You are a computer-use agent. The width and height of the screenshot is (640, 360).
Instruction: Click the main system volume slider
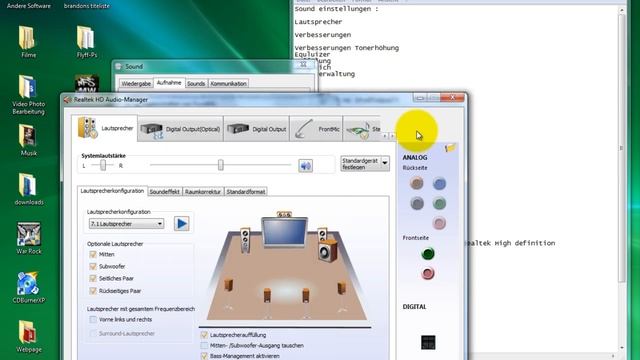coord(220,165)
